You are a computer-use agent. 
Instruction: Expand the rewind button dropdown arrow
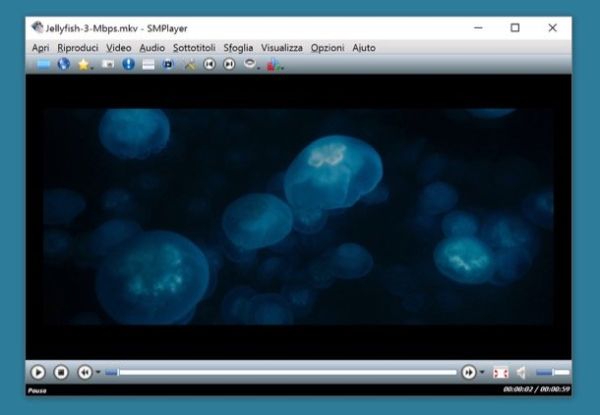click(x=97, y=373)
